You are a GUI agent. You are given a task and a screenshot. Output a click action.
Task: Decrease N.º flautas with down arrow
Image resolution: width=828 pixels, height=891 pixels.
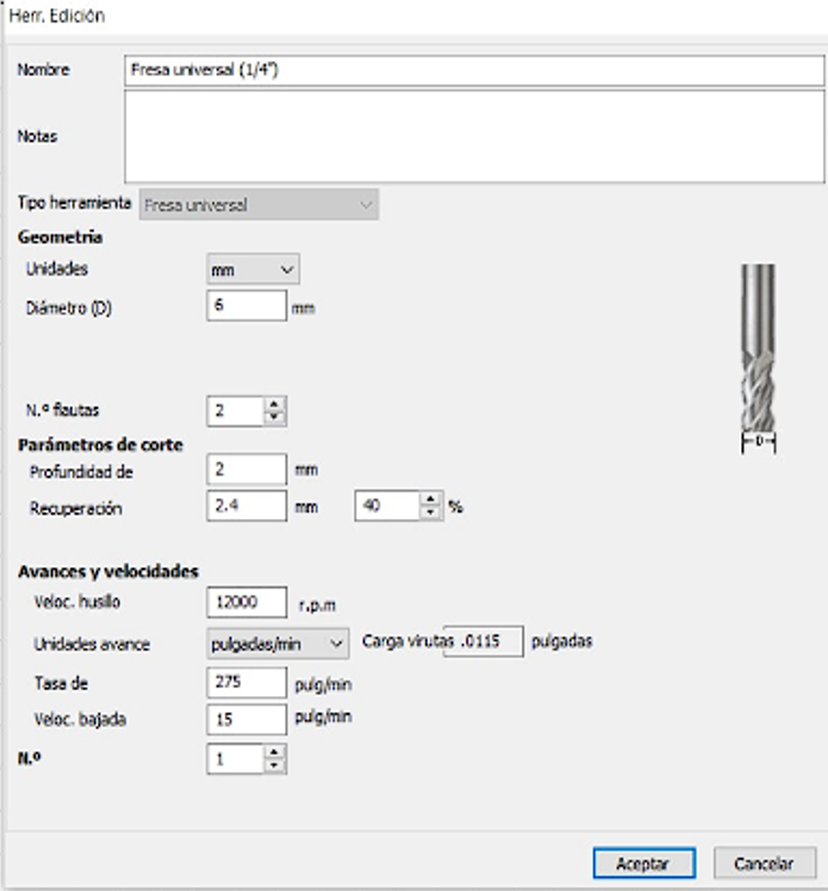[x=274, y=418]
